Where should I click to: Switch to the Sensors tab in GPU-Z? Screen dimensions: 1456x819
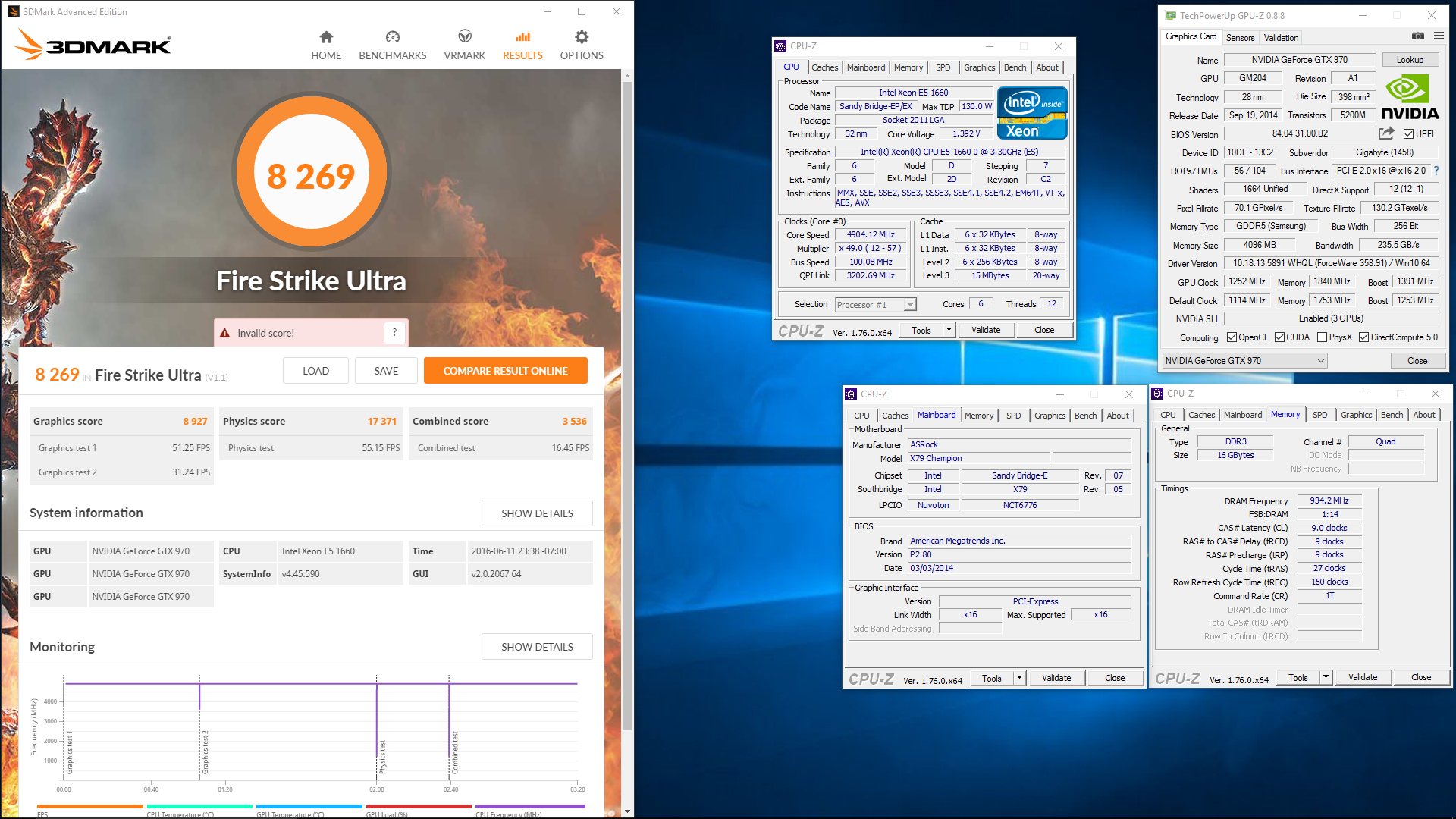point(1240,38)
